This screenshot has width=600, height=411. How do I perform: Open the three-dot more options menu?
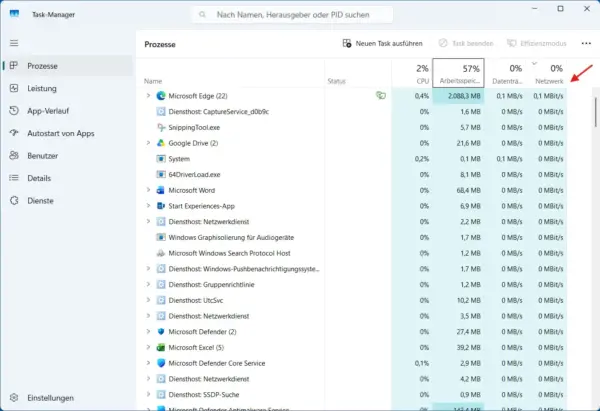586,43
